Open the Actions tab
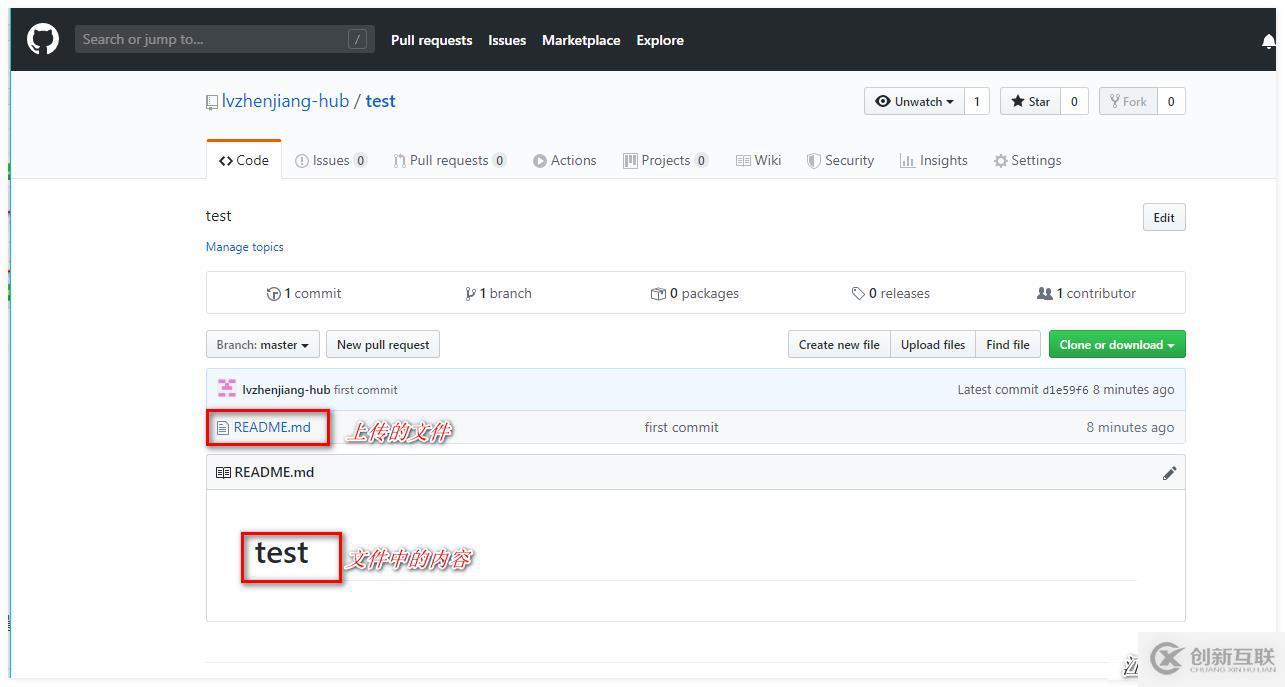1285x687 pixels. [x=565, y=160]
